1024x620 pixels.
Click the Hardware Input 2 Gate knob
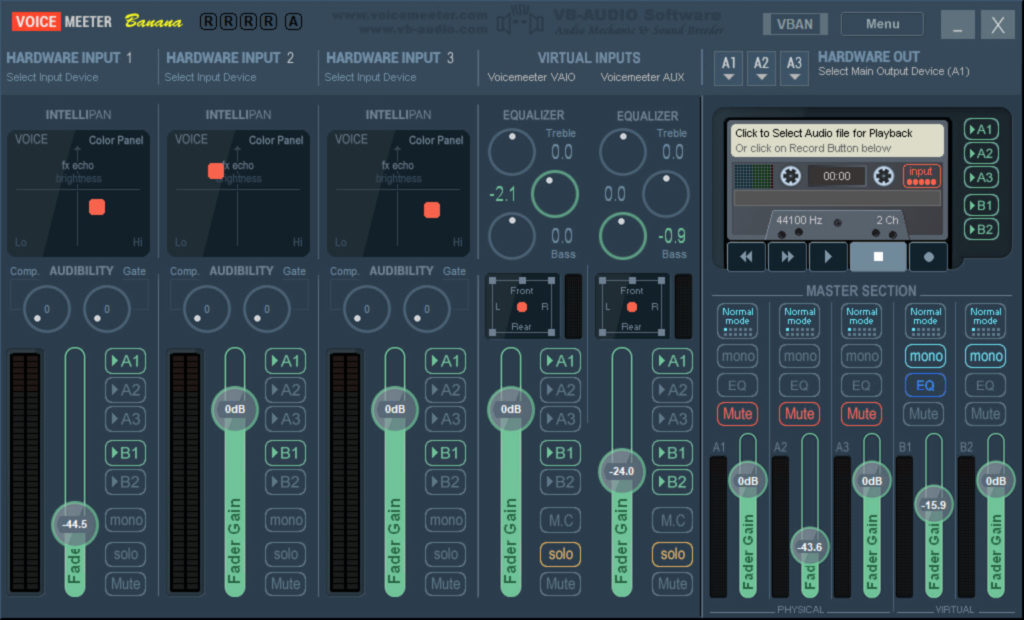266,309
